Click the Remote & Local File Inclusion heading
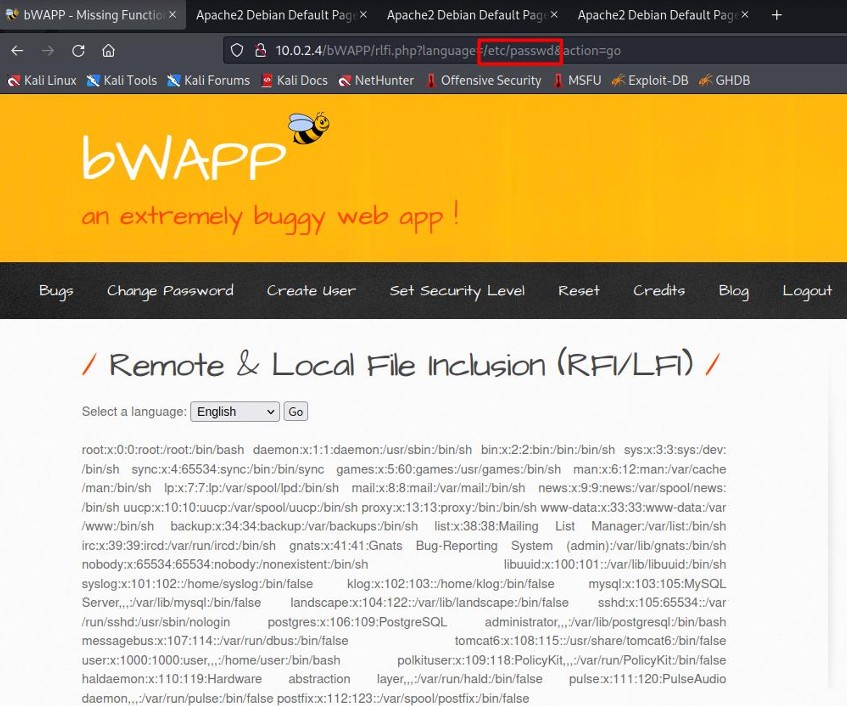The height and width of the screenshot is (706, 847). [x=401, y=365]
